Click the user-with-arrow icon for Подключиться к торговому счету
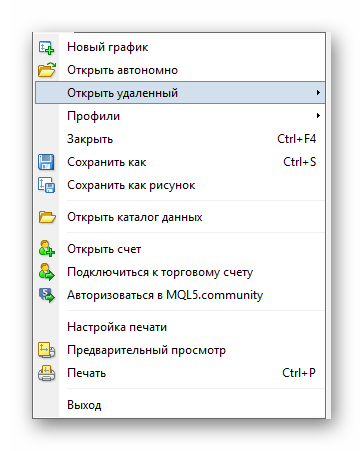This screenshot has width=363, height=451. click(x=47, y=272)
